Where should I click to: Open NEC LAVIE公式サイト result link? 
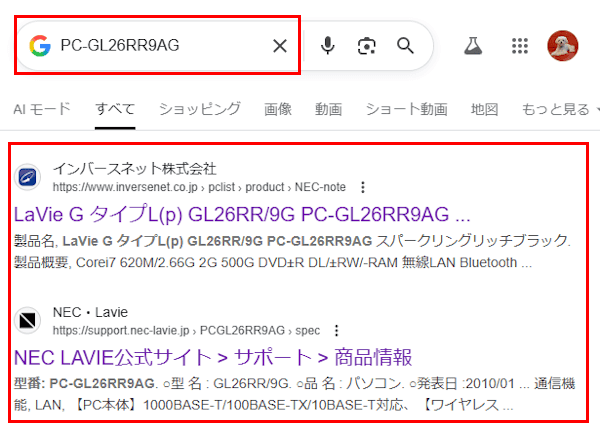click(213, 357)
